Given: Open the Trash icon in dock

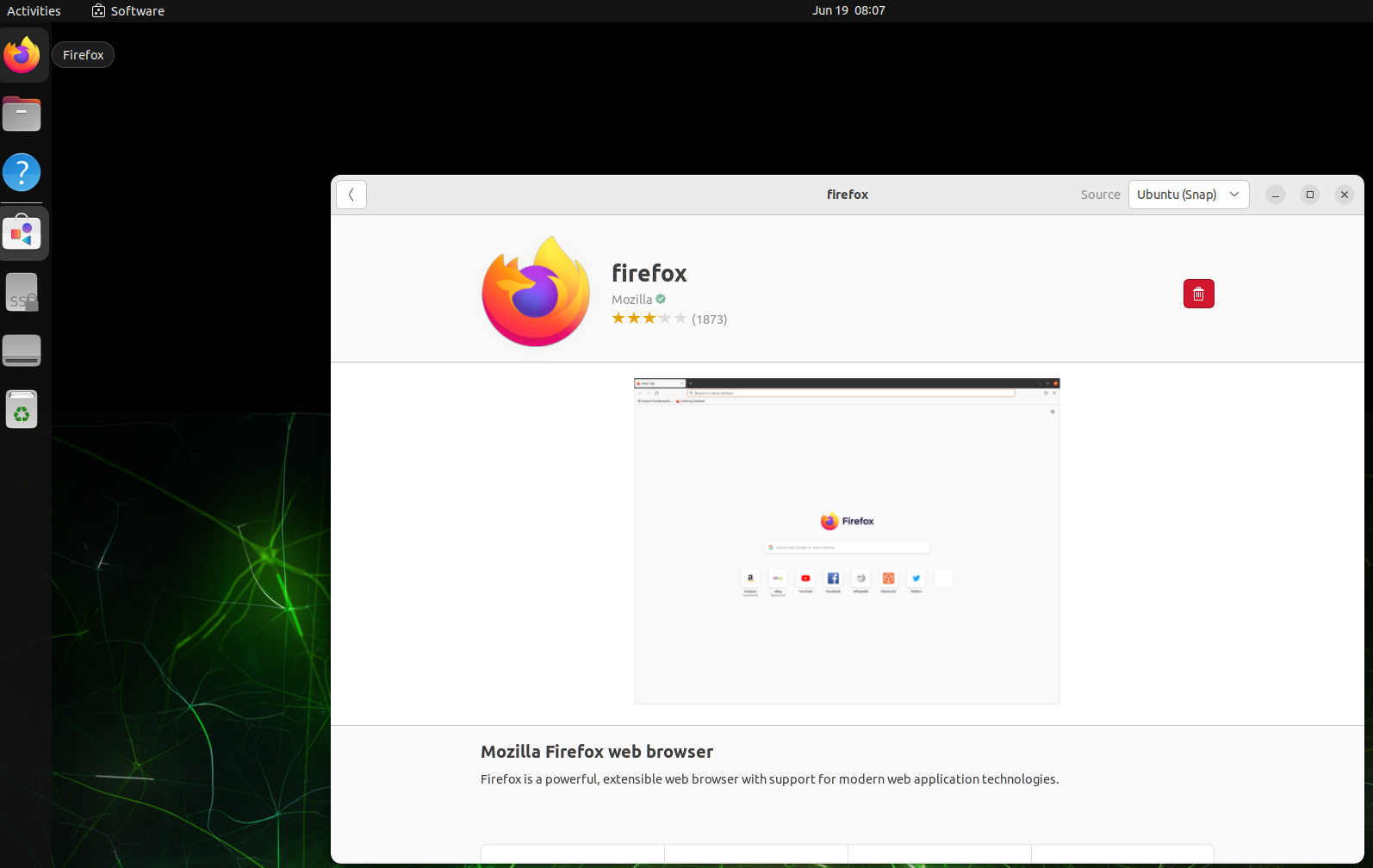Looking at the screenshot, I should (22, 409).
